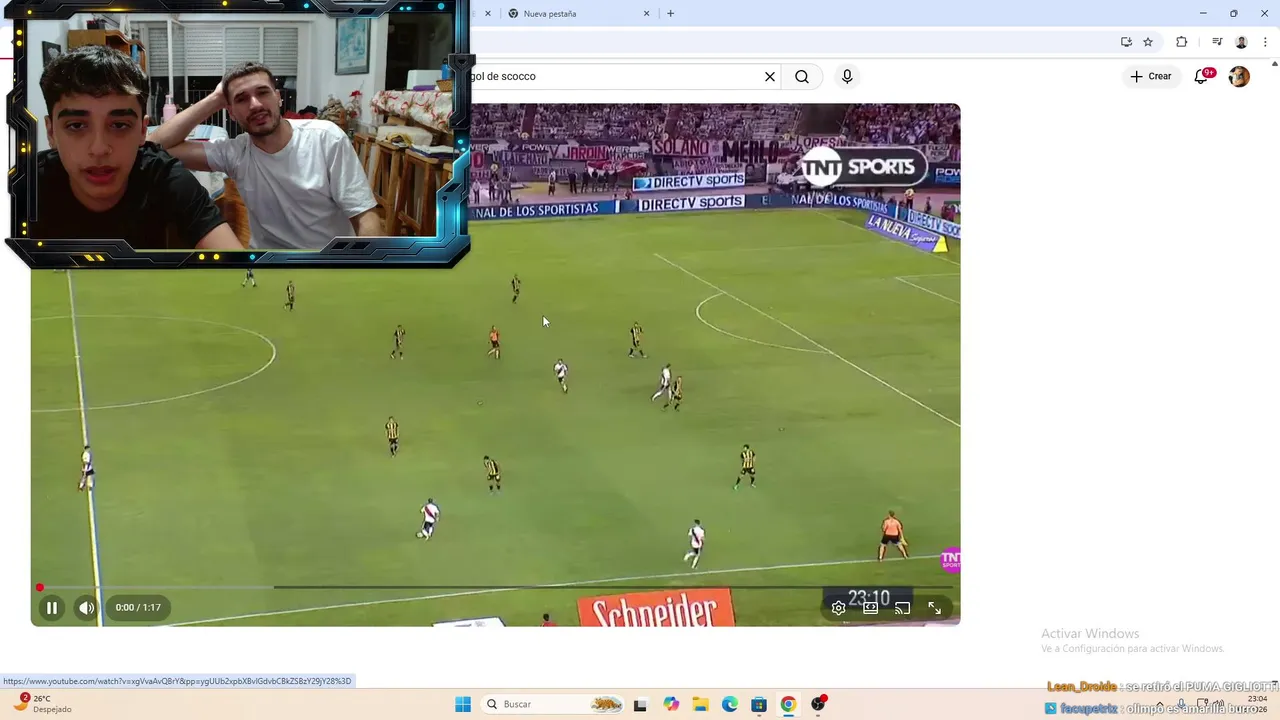Viewport: 1280px width, 720px height.
Task: Click the page scrollbar up arrow
Action: [1274, 64]
